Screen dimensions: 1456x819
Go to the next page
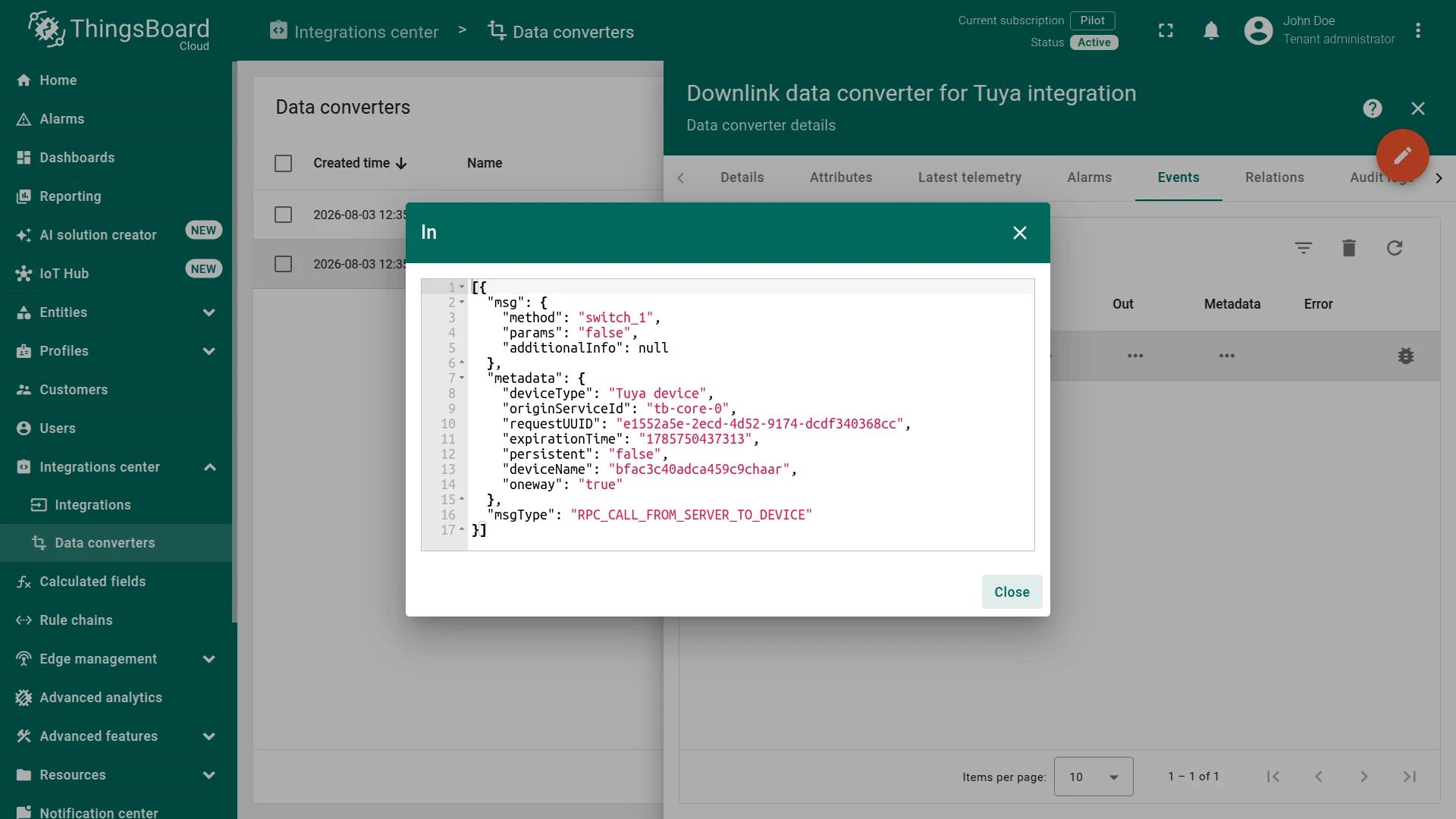[x=1363, y=777]
